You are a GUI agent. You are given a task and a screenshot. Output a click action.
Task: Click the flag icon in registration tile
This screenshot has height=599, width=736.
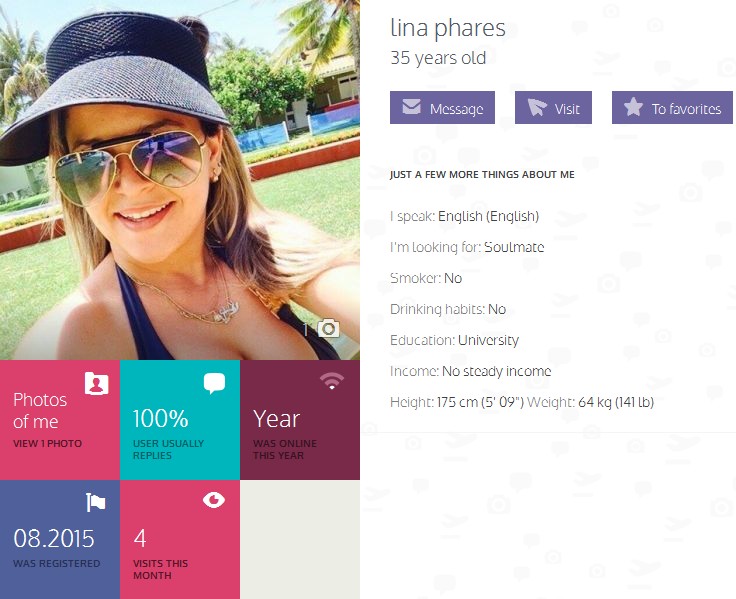coord(96,502)
